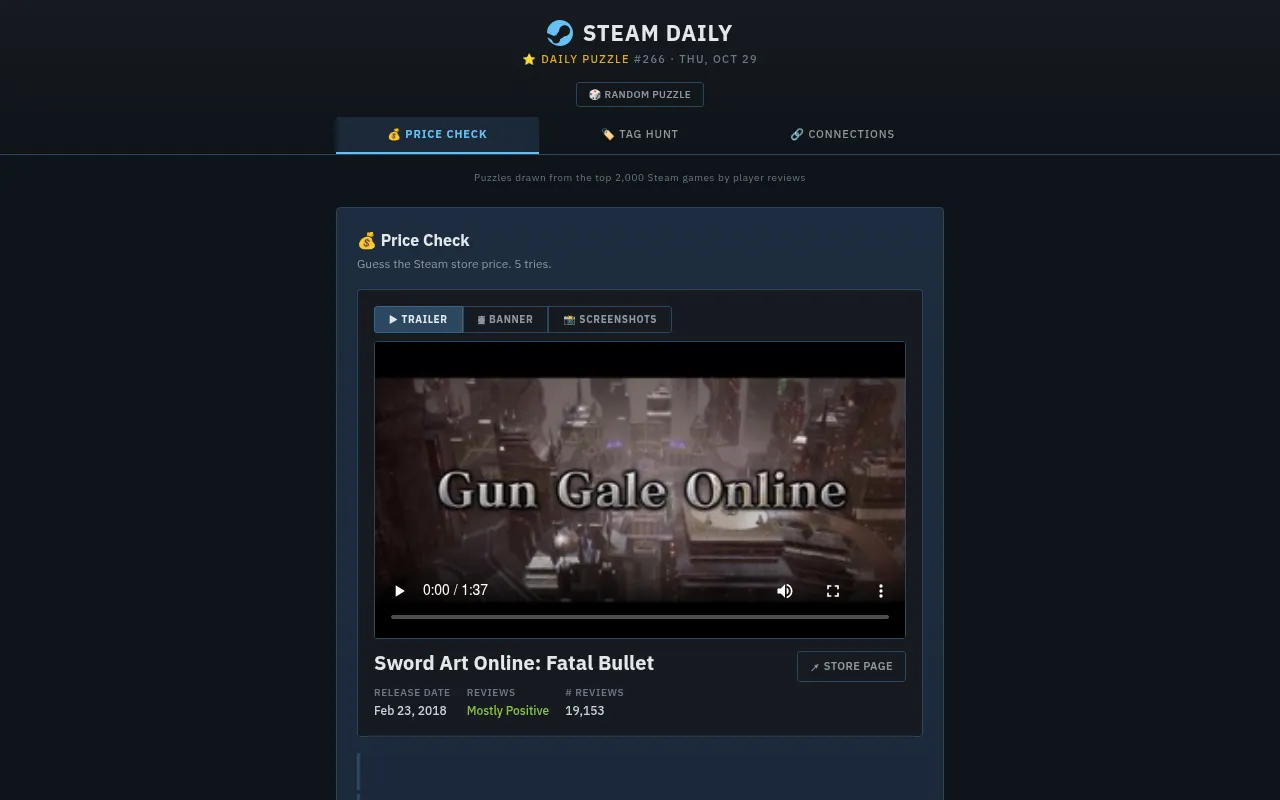Play the trailer video
Image resolution: width=1280 pixels, height=800 pixels.
point(399,591)
